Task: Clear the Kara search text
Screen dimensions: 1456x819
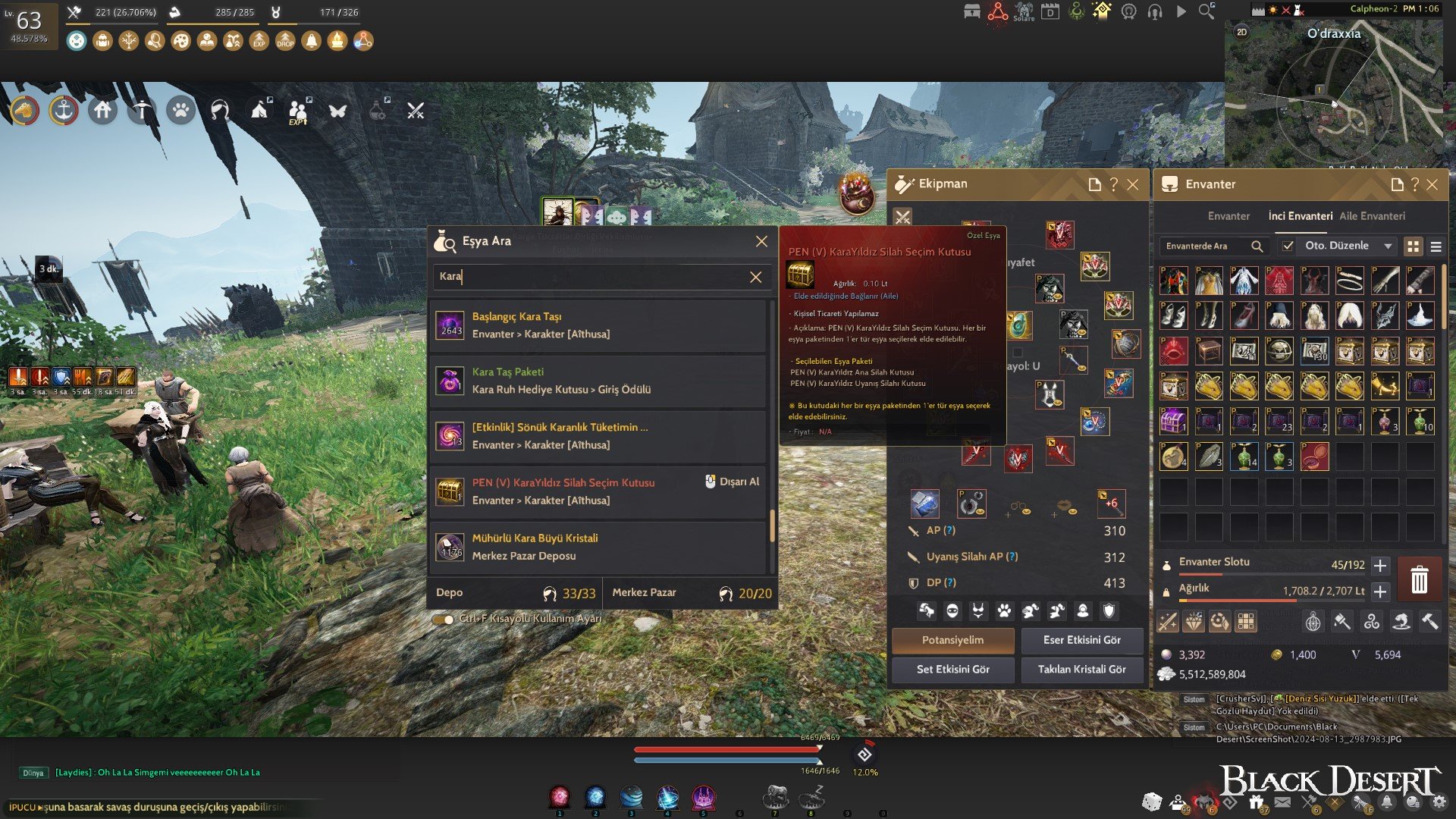Action: pos(755,277)
